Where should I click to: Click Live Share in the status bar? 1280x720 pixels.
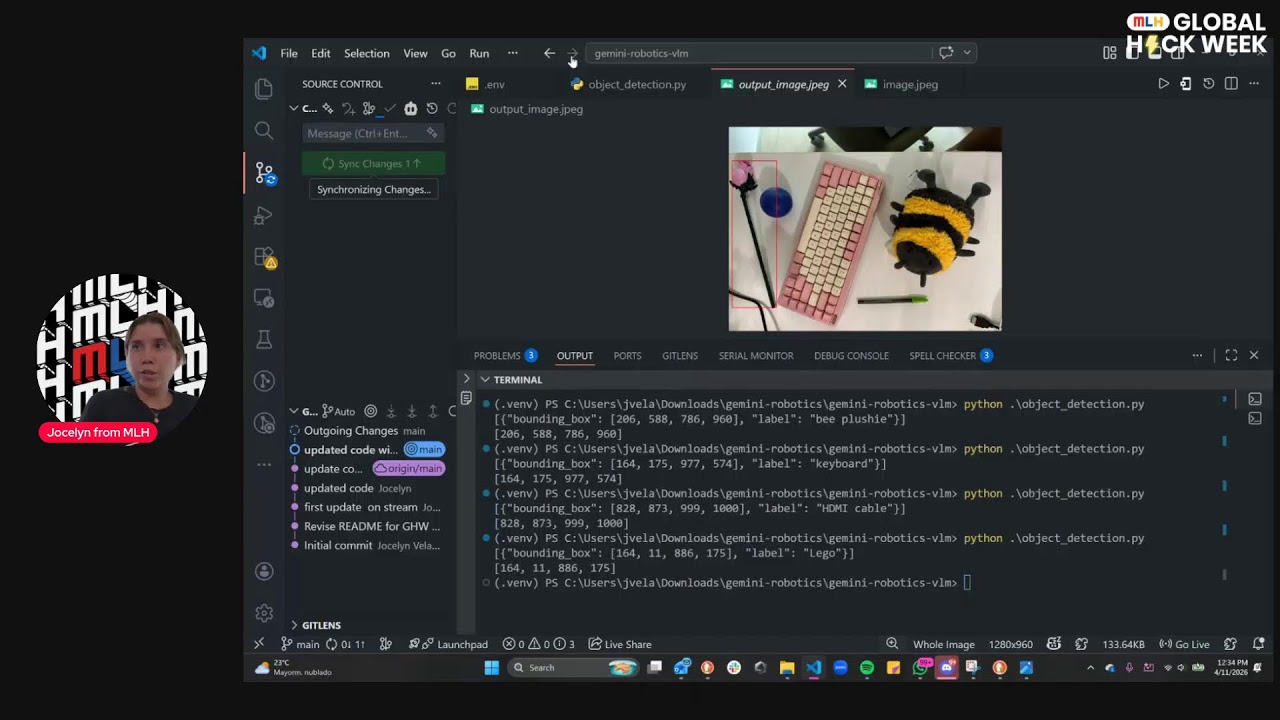620,644
